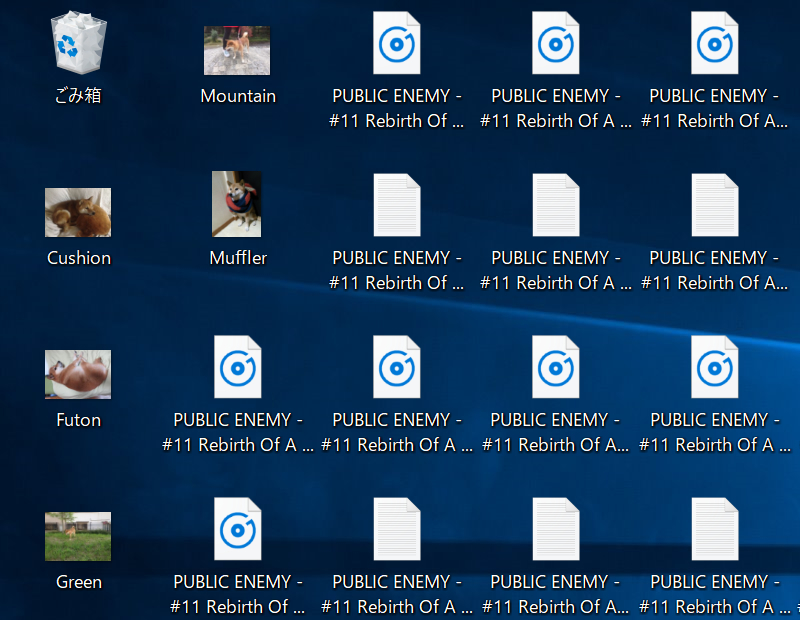Click the filename label under the Mountain icon
This screenshot has height=620, width=800.
(238, 96)
